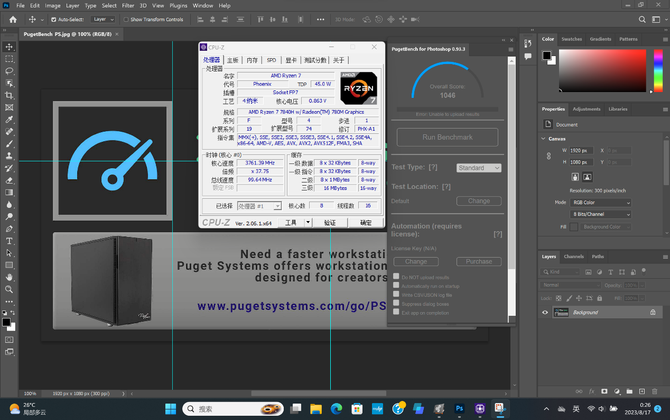
Task: Select the Spot Healing Brush tool
Action: pyautogui.click(x=9, y=132)
